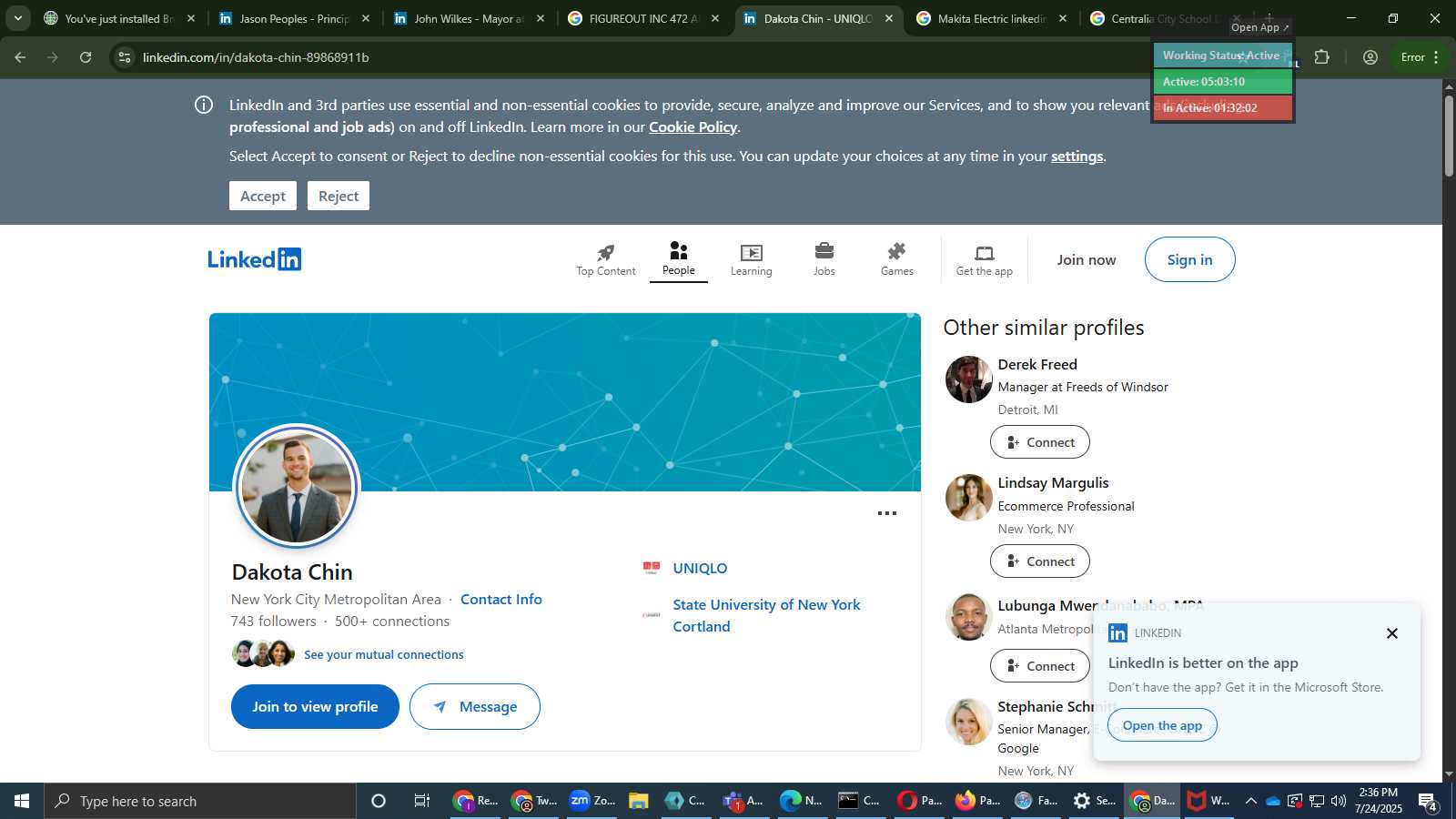Viewport: 1456px width, 819px height.
Task: Connect with Lubunga Mwendanababo
Action: (x=1040, y=666)
